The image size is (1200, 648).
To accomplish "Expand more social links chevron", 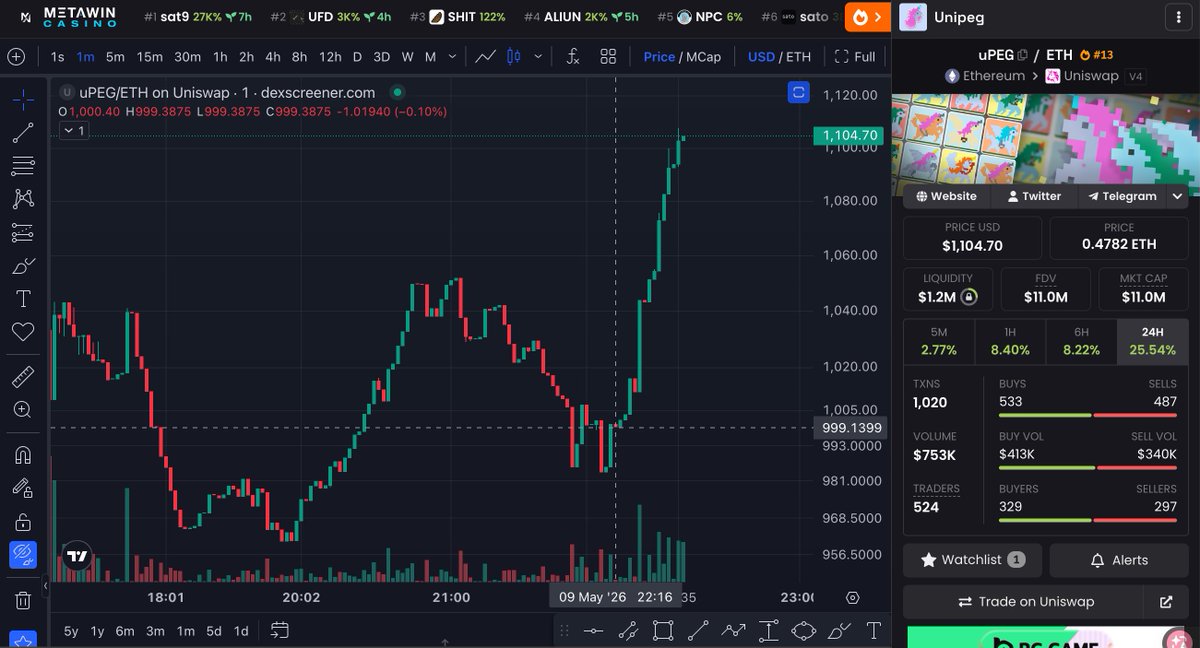I will (1177, 196).
